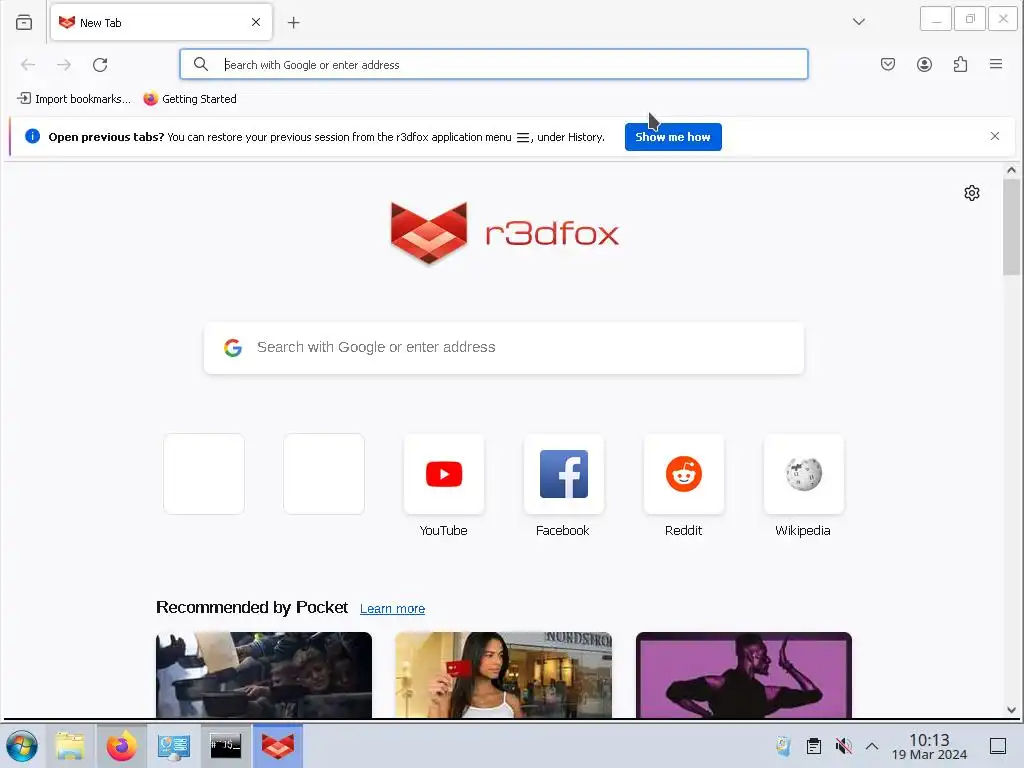Click the Show me how button

pos(673,137)
